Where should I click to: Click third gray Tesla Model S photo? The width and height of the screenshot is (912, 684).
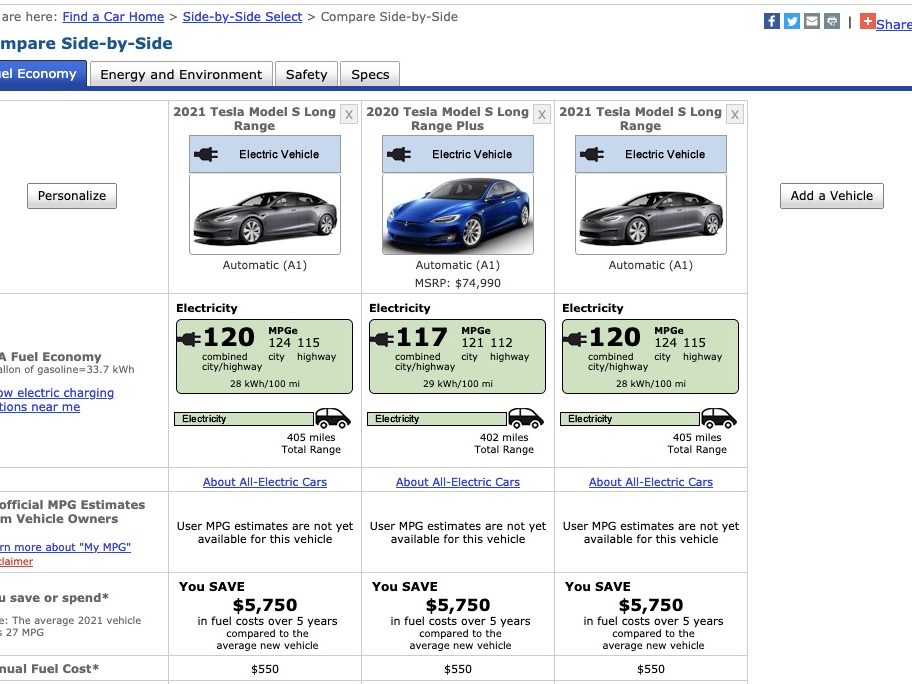(x=651, y=215)
